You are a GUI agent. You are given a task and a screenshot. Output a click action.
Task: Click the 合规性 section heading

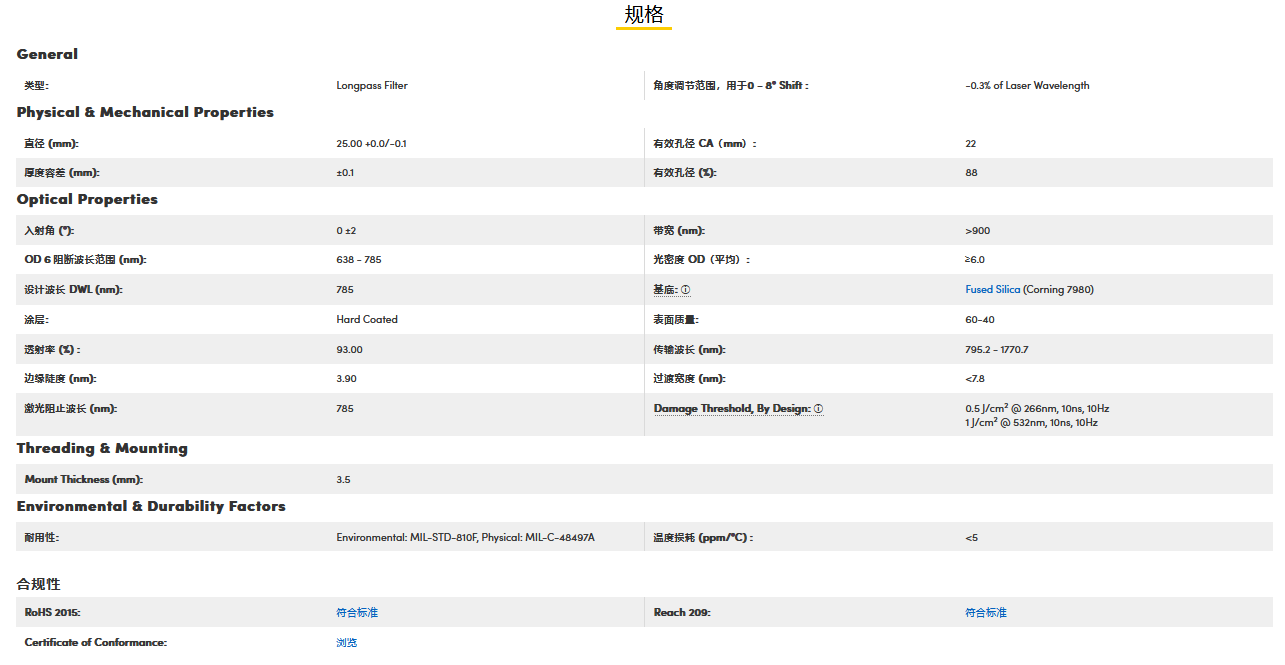[x=39, y=583]
